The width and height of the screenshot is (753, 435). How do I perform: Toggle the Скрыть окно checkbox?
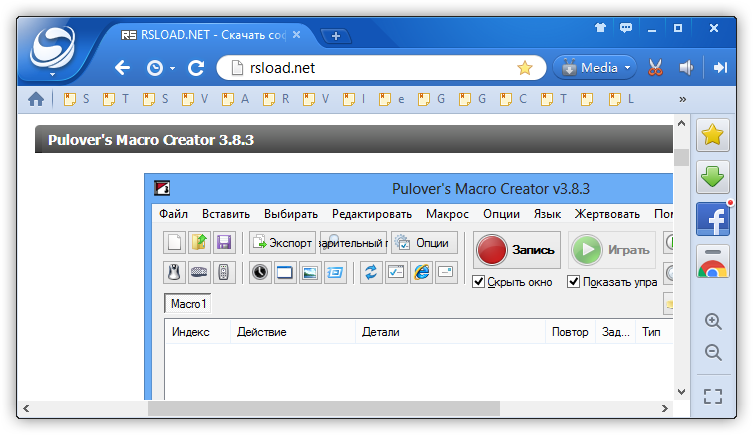click(478, 281)
